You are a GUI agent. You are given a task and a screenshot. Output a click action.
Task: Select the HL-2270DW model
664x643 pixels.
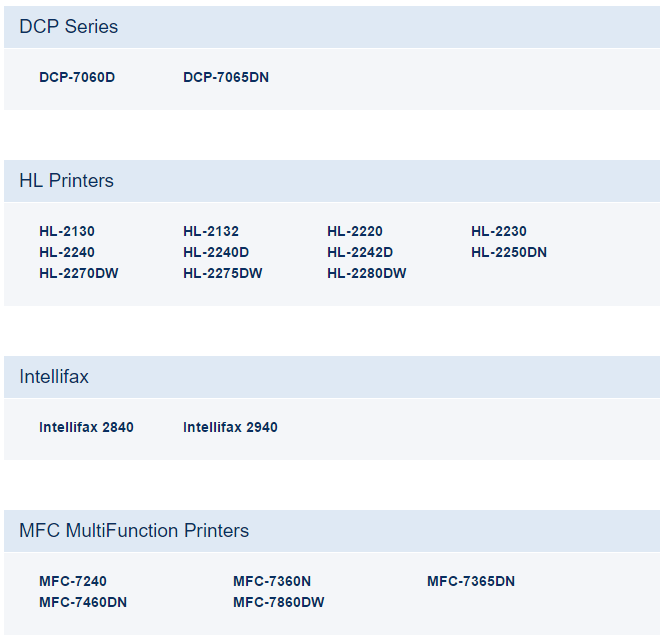coord(79,273)
